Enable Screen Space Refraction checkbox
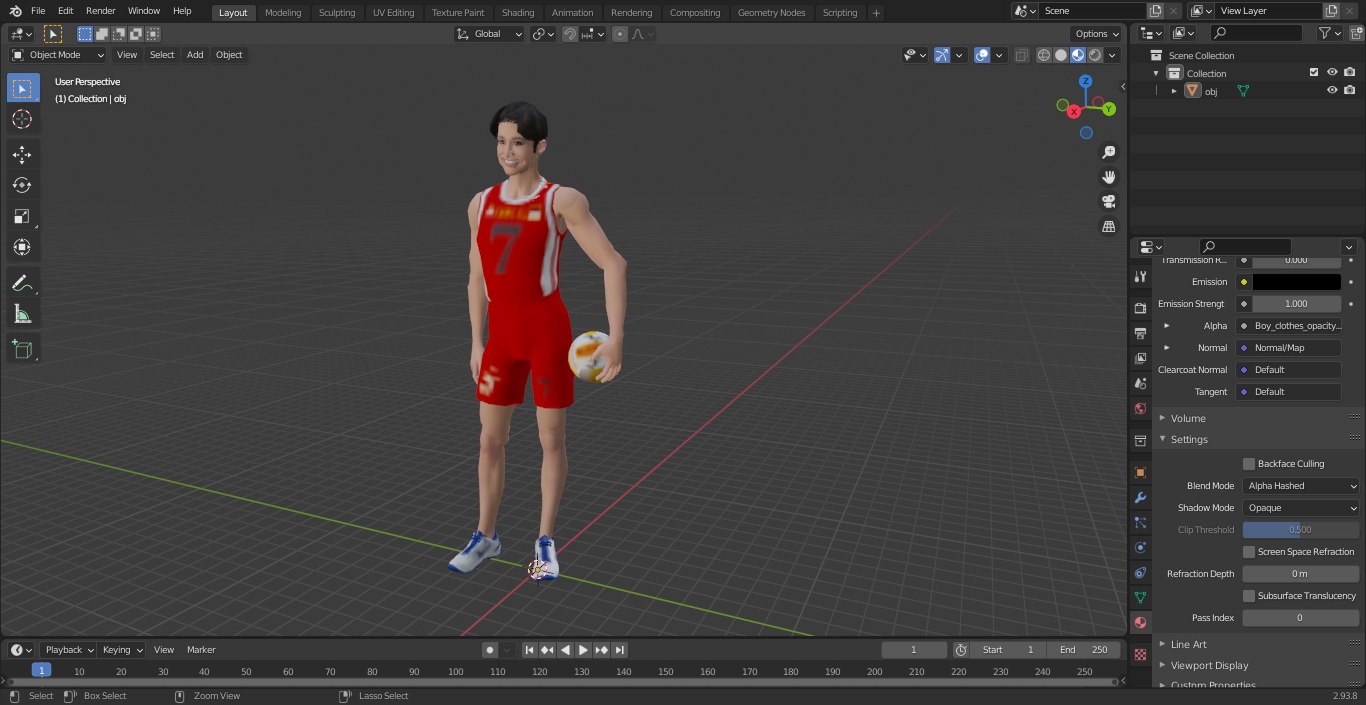This screenshot has width=1366, height=705. tap(1249, 552)
